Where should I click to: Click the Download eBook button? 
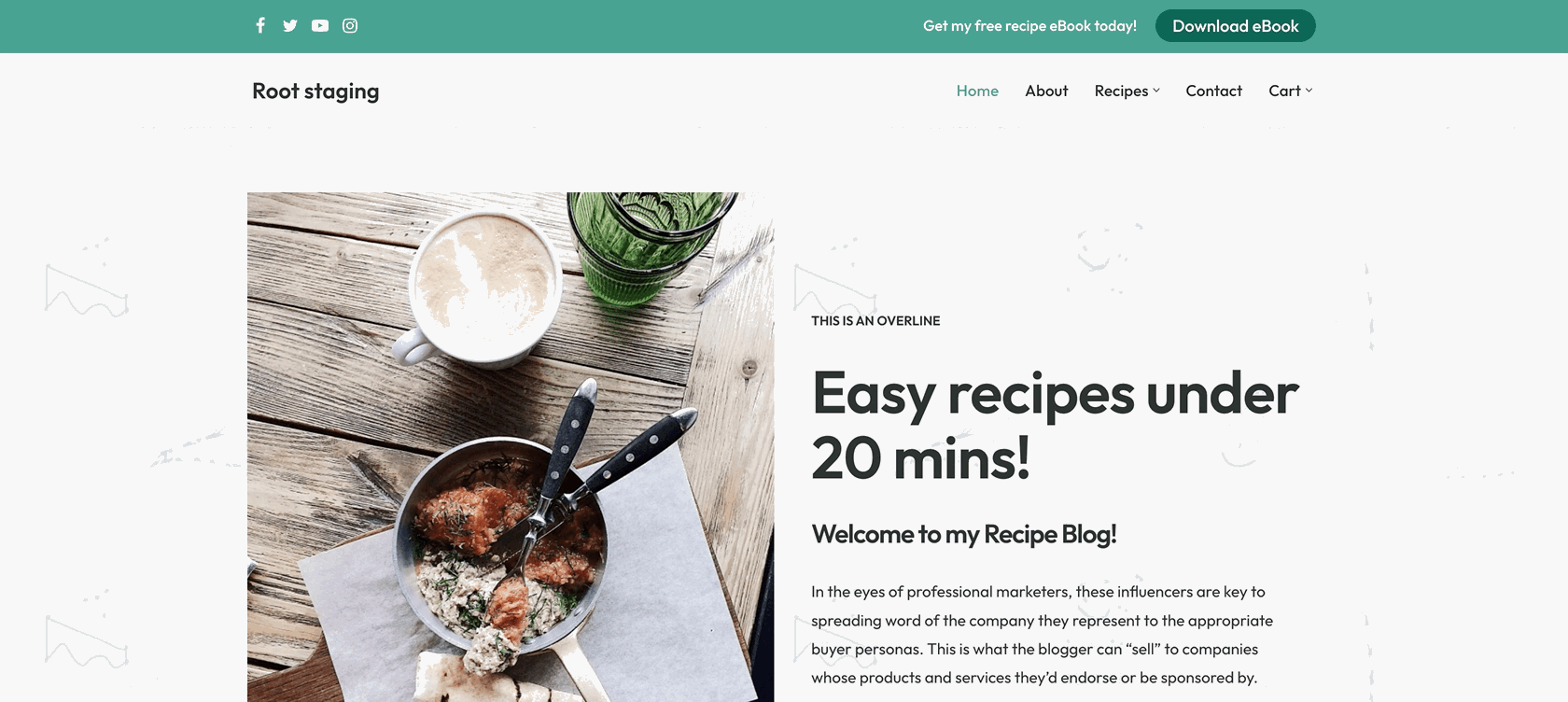click(x=1235, y=26)
